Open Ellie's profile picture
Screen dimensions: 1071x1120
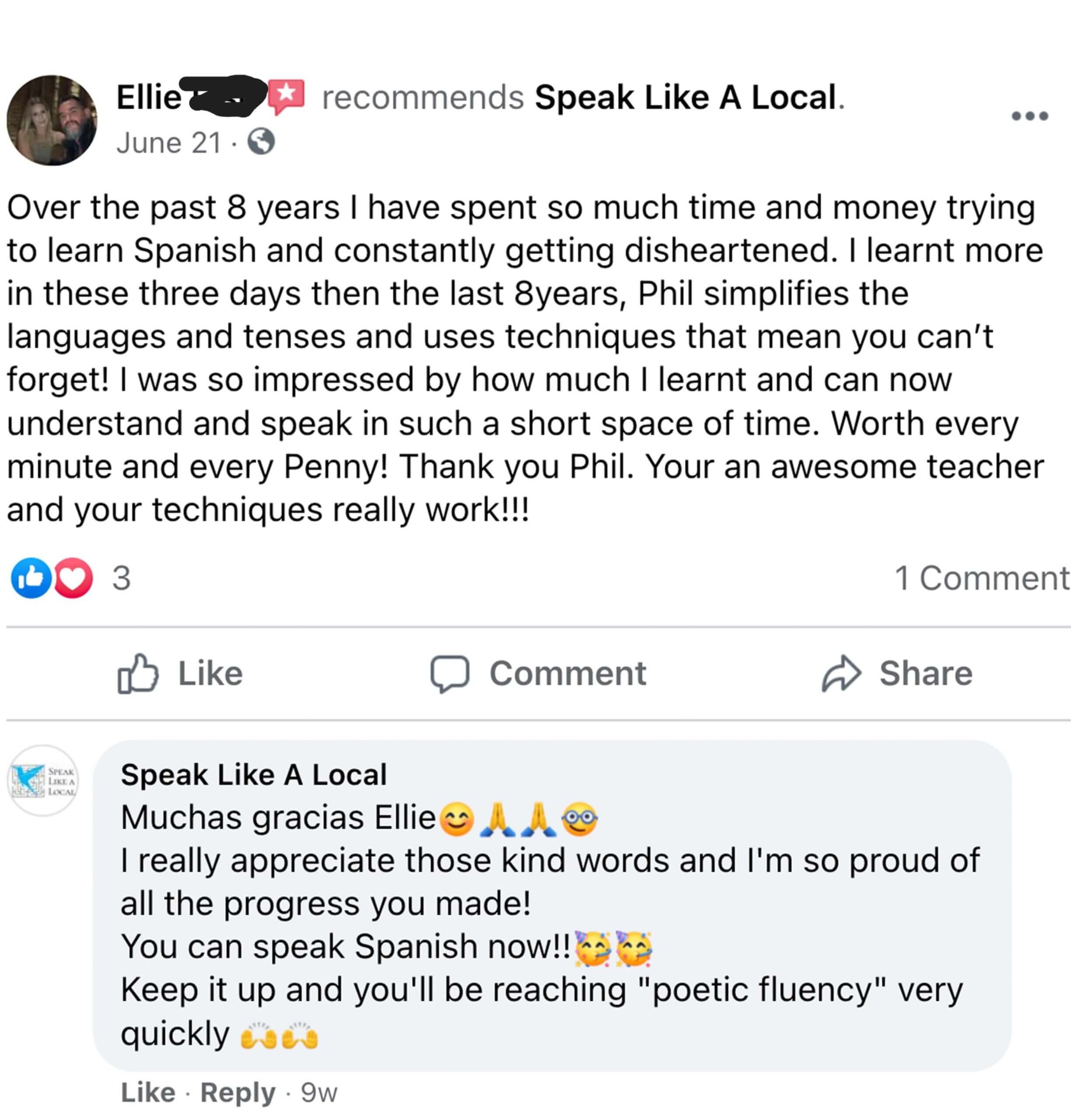52,120
